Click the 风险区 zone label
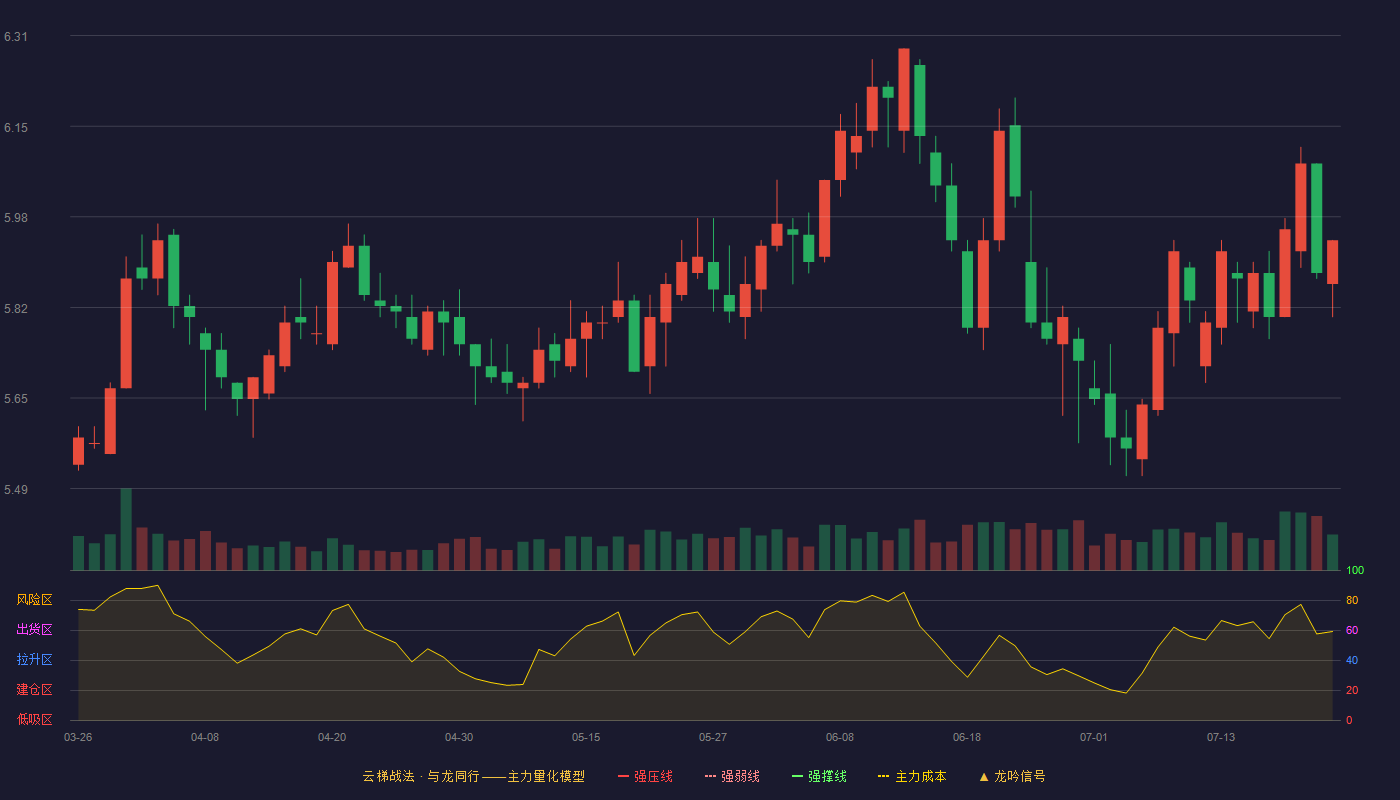 34,600
